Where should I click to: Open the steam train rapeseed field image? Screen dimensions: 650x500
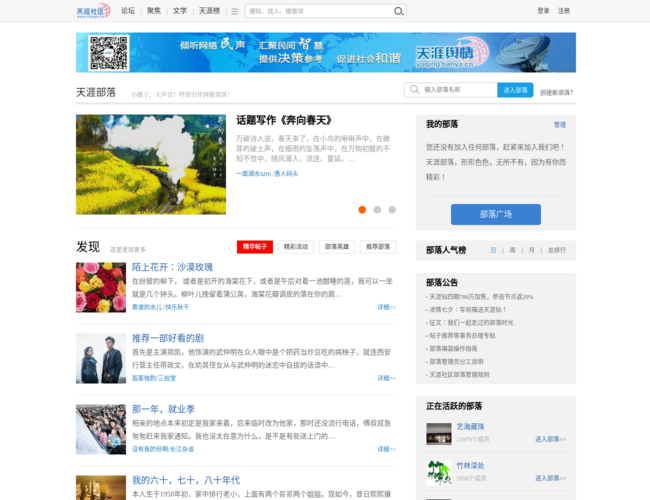(151, 165)
